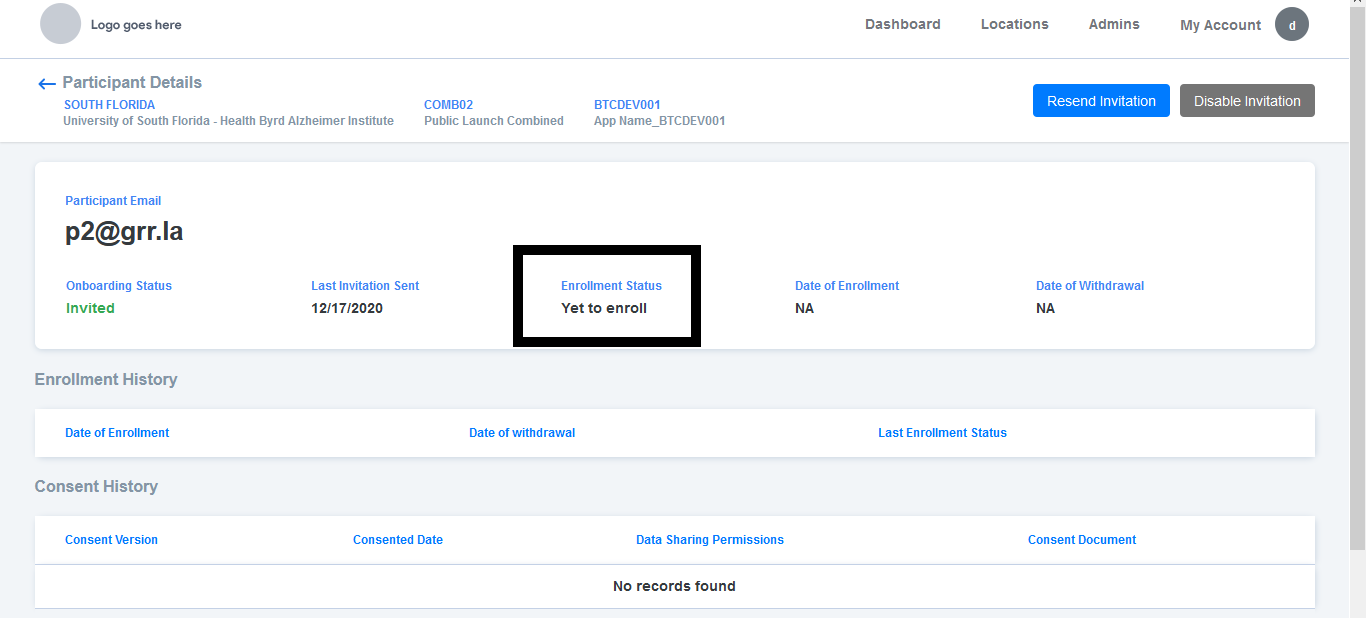
Task: Click the App Name_BTCDEV001 text
Action: click(x=659, y=121)
